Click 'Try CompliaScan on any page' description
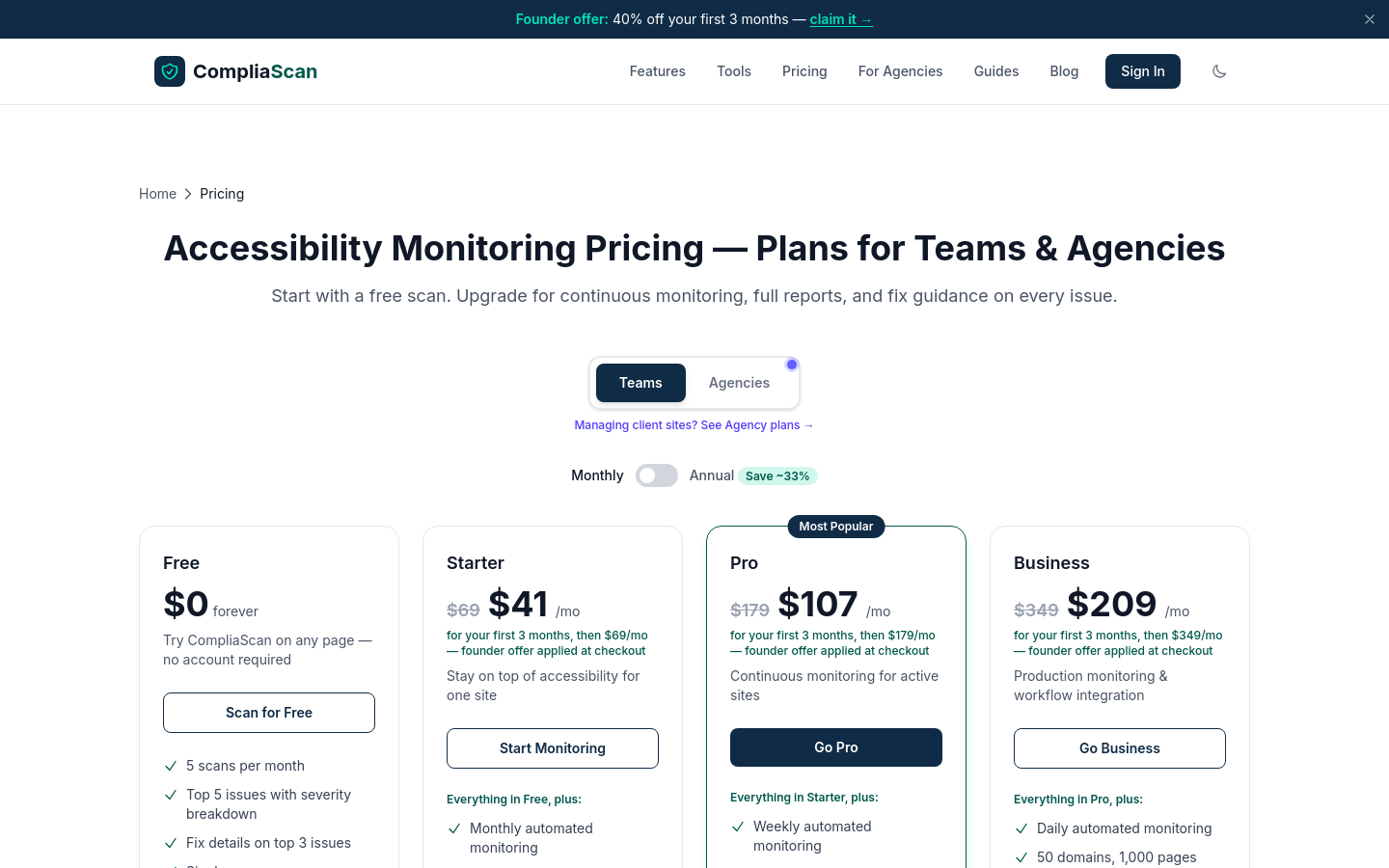Screen dimensions: 1389x868 [267, 650]
